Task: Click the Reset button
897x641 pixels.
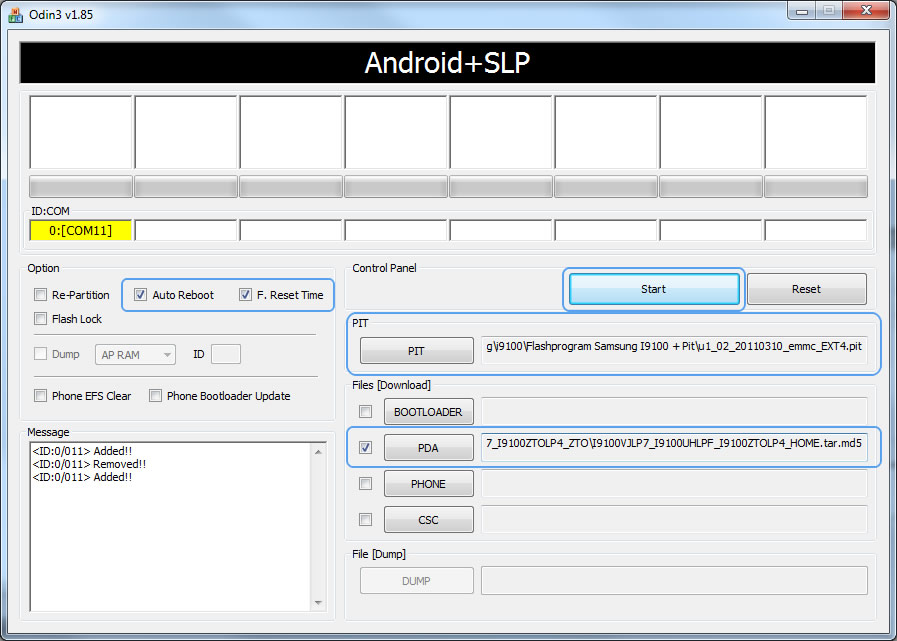Action: (x=807, y=289)
